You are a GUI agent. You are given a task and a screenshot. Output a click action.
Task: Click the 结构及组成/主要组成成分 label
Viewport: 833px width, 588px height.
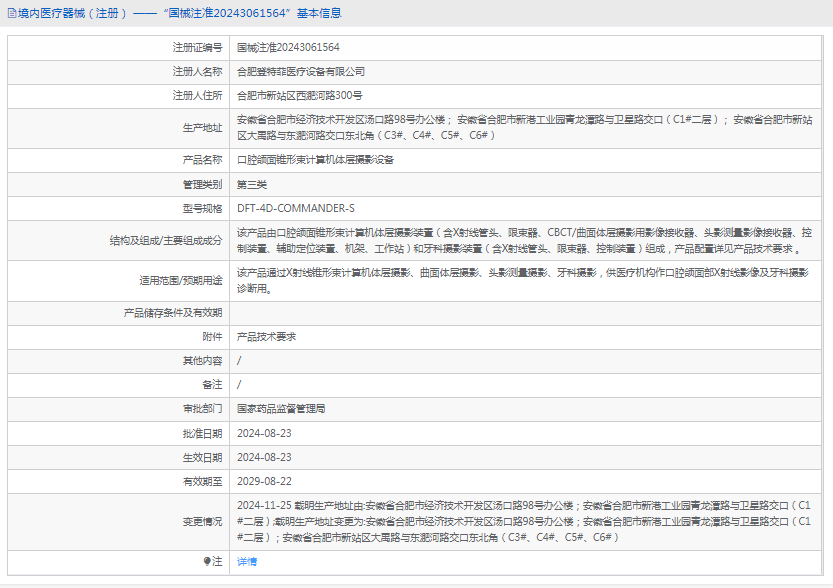coord(166,241)
